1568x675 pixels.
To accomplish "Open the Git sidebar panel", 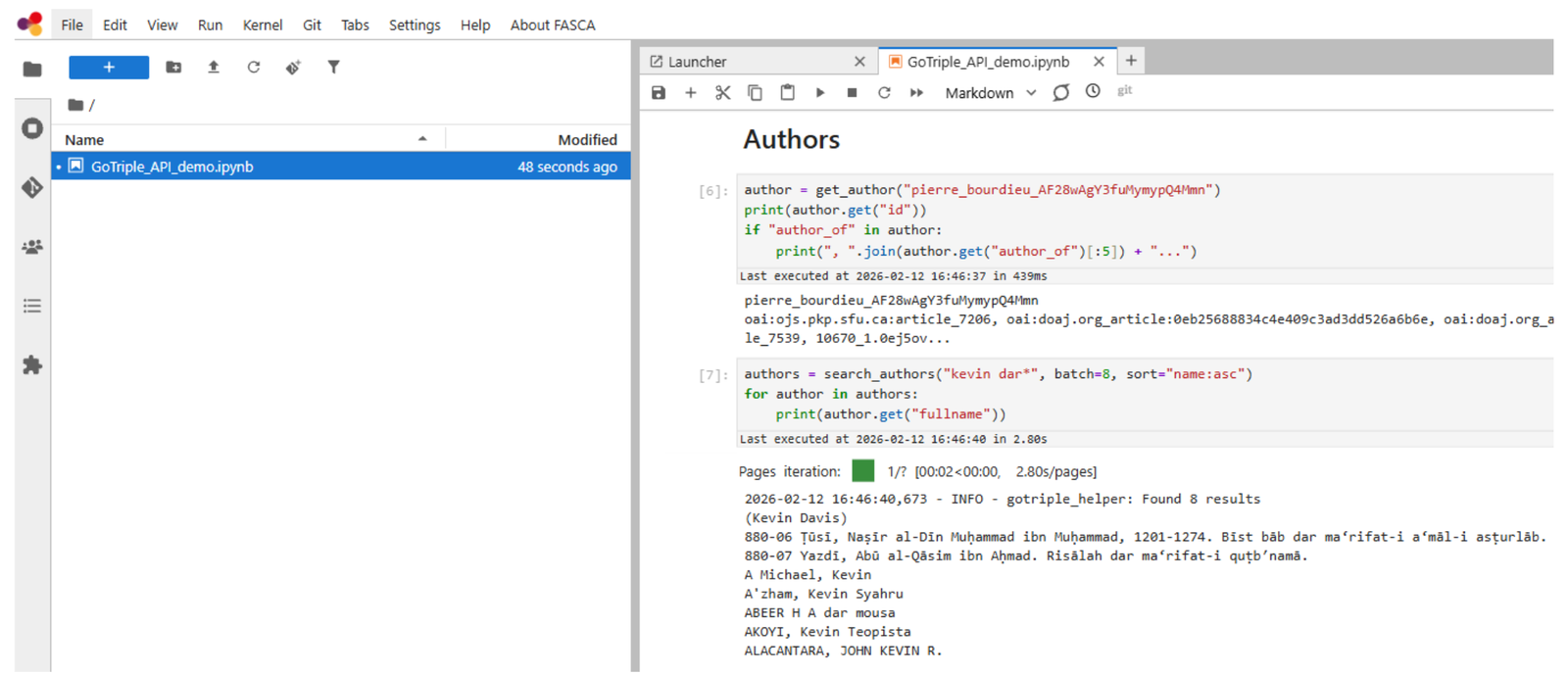I will click(x=32, y=187).
